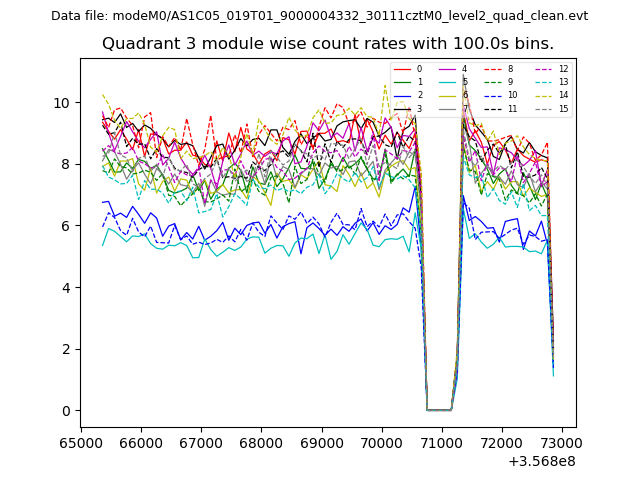Click the +3.568e8 axis offset label
The image size is (640, 480).
point(542,461)
